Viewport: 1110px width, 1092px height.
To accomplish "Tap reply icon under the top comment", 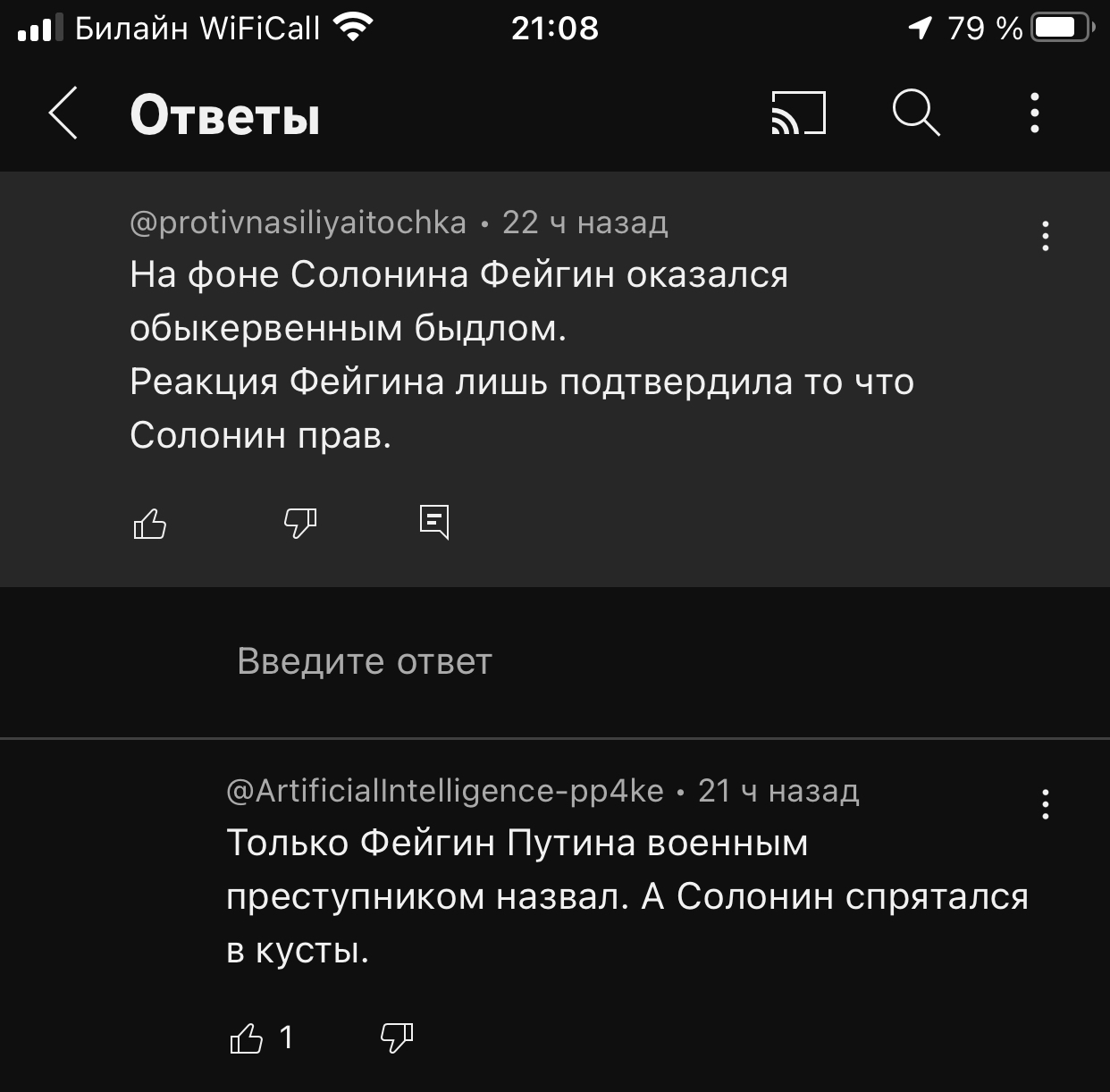I will (x=434, y=522).
